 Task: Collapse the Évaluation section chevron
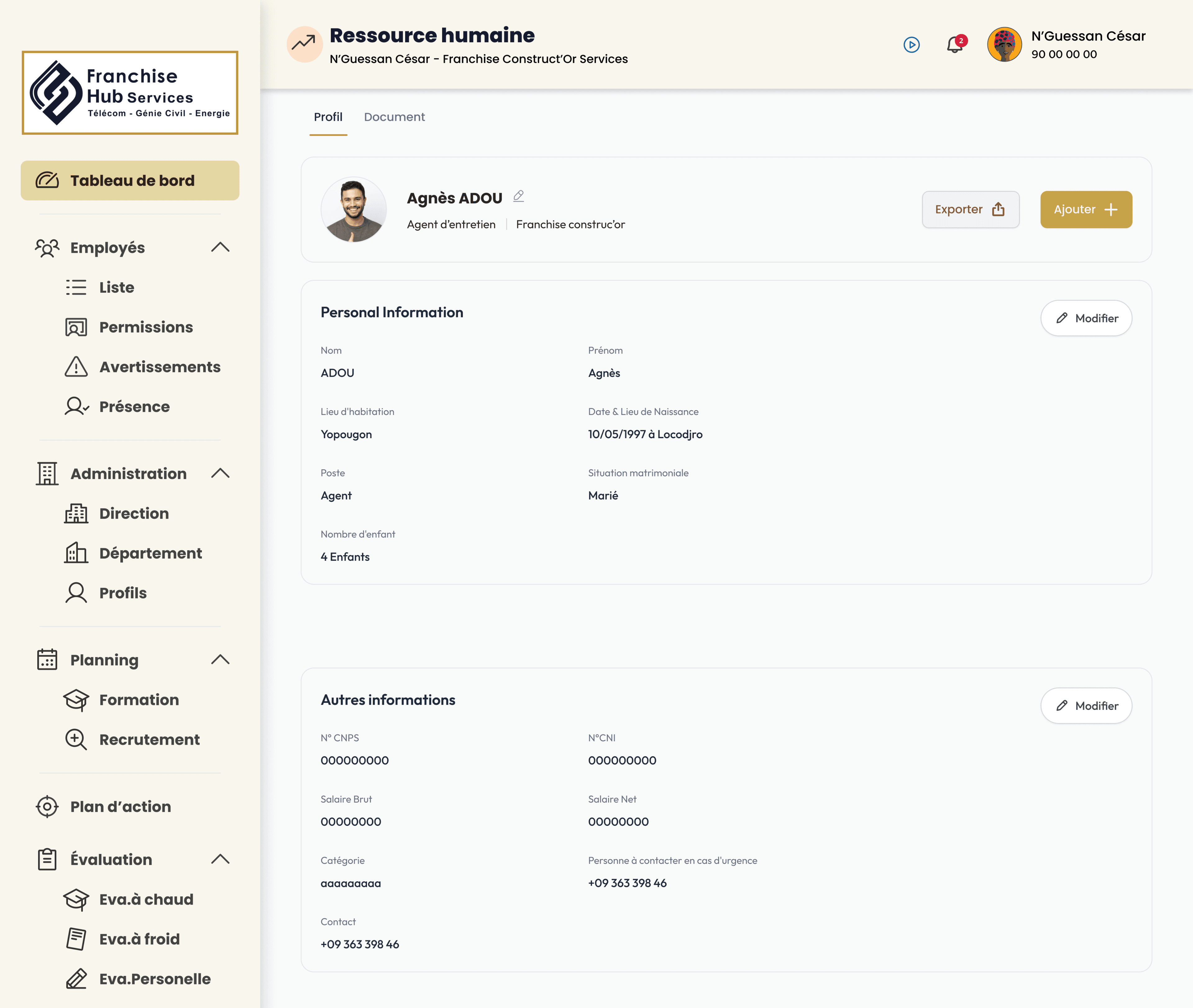(220, 859)
